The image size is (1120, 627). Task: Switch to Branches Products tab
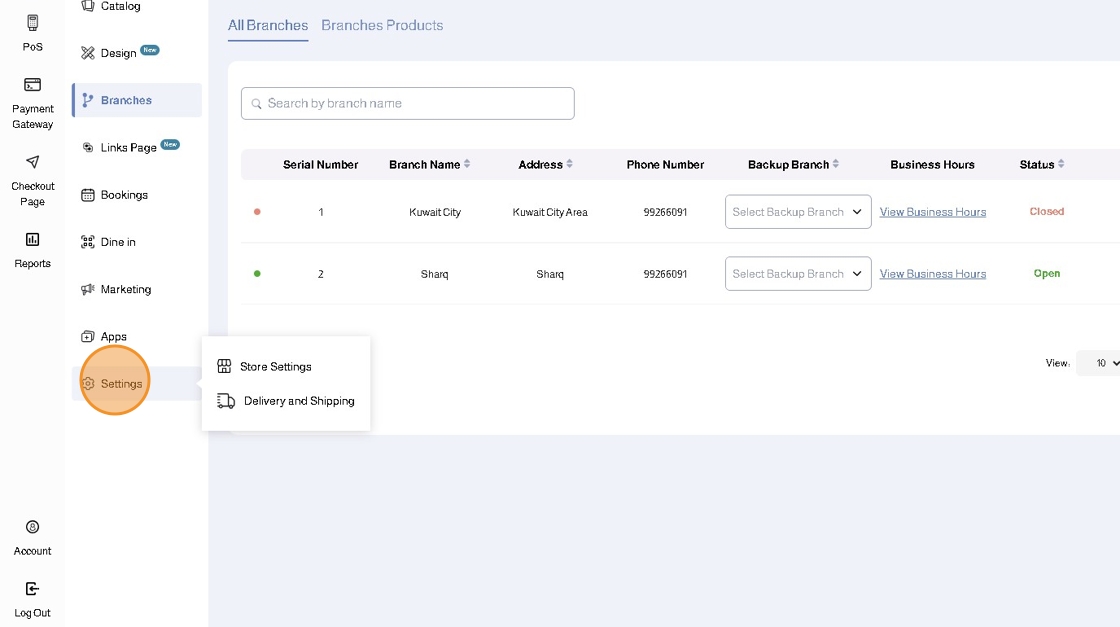382,25
